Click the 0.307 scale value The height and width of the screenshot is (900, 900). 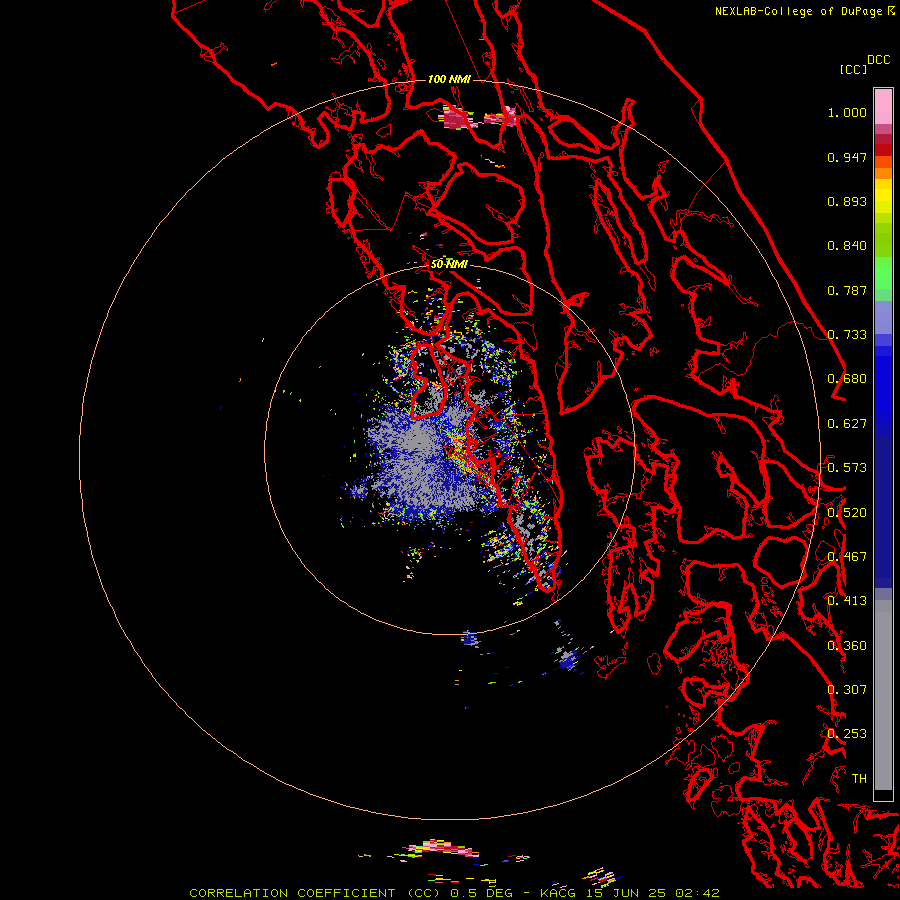click(x=847, y=689)
